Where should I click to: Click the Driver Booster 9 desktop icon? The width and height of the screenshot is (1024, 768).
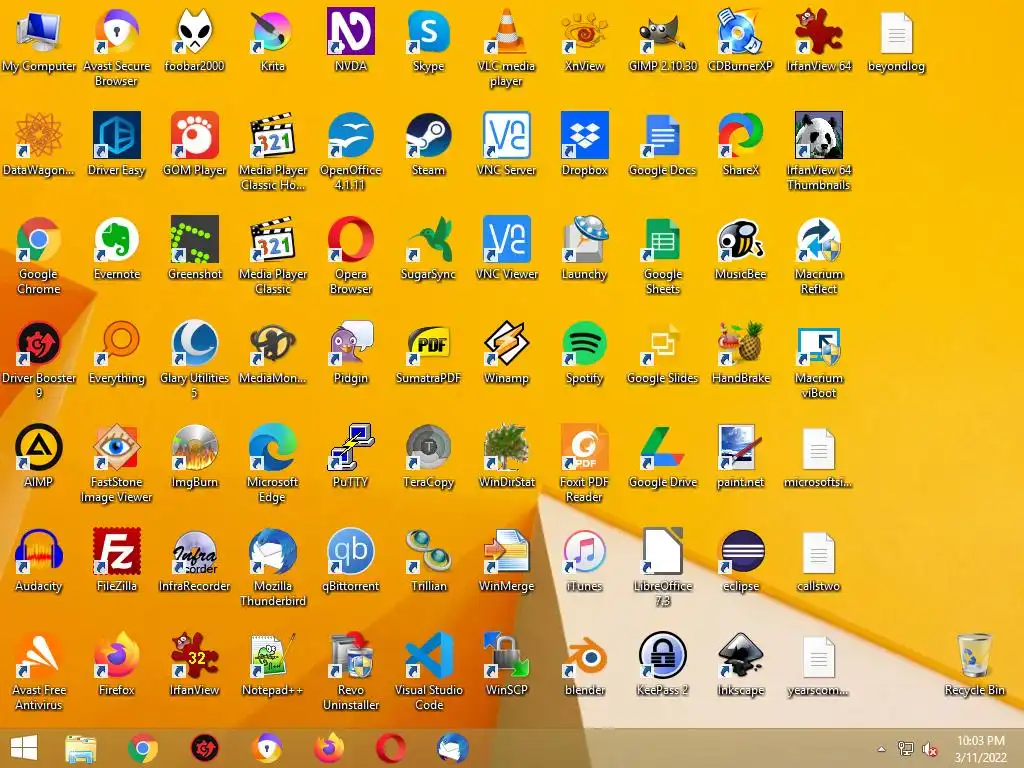39,343
